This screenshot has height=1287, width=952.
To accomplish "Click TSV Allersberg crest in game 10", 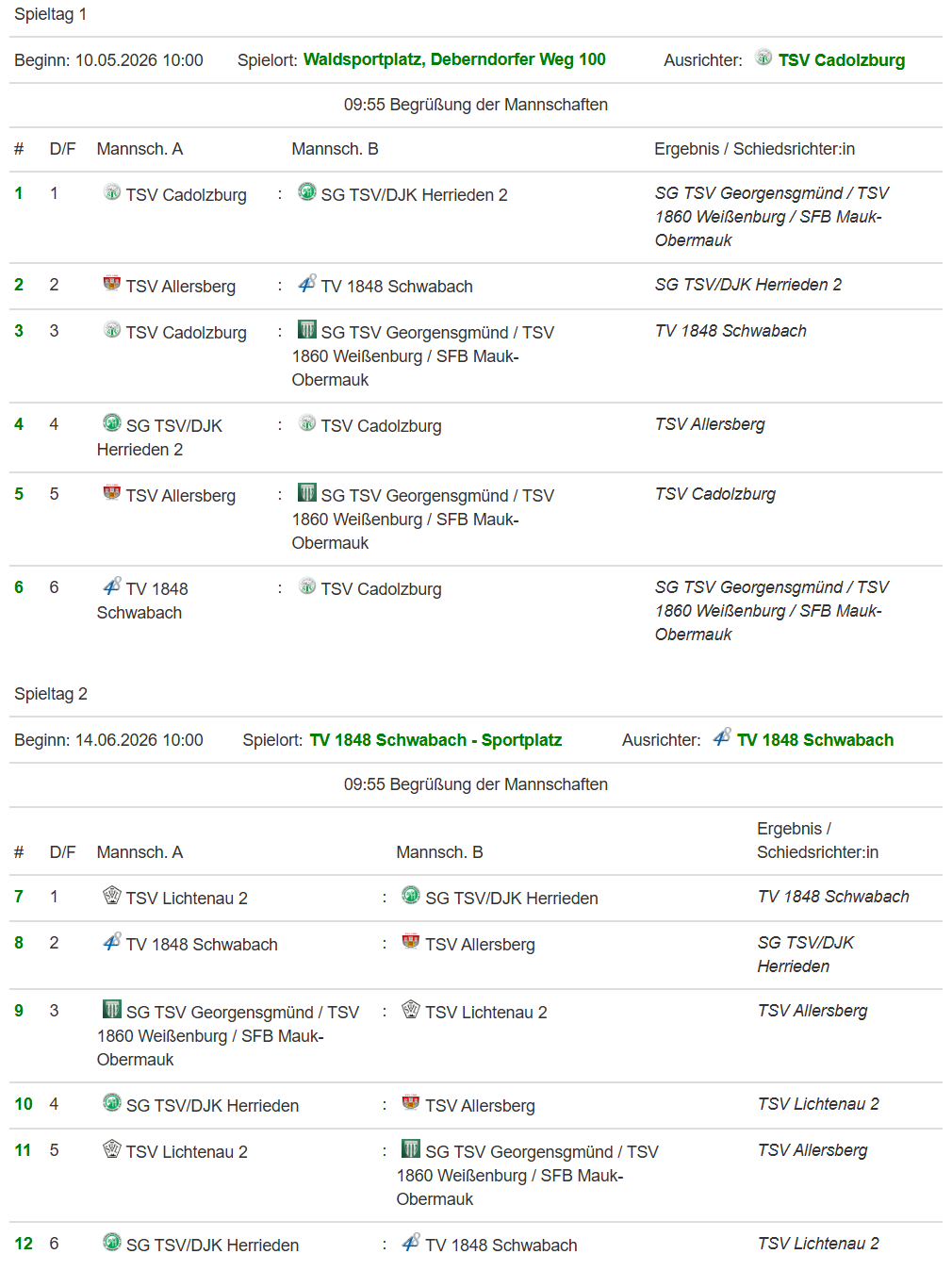I will pyautogui.click(x=411, y=1103).
